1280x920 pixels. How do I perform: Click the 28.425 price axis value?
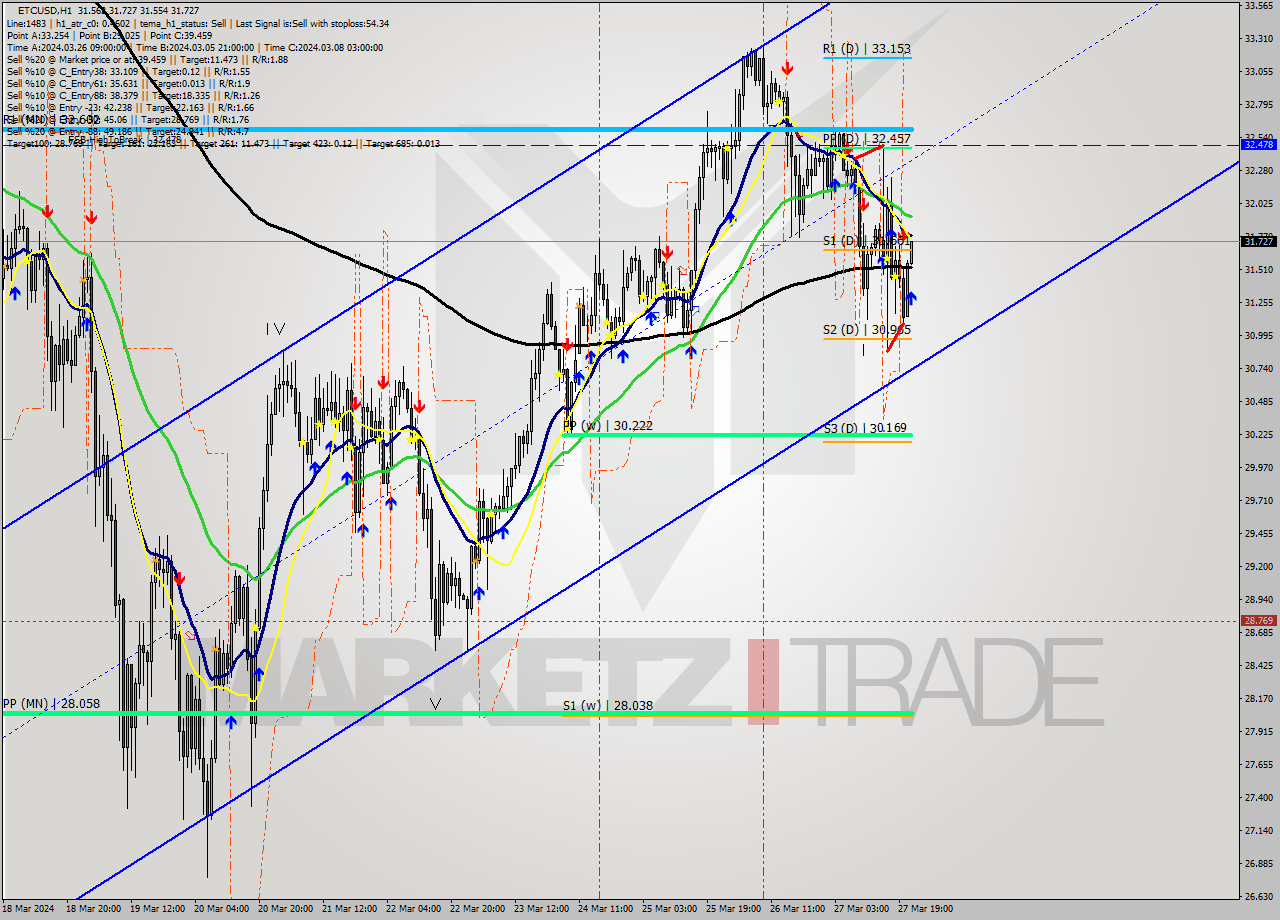(1258, 665)
